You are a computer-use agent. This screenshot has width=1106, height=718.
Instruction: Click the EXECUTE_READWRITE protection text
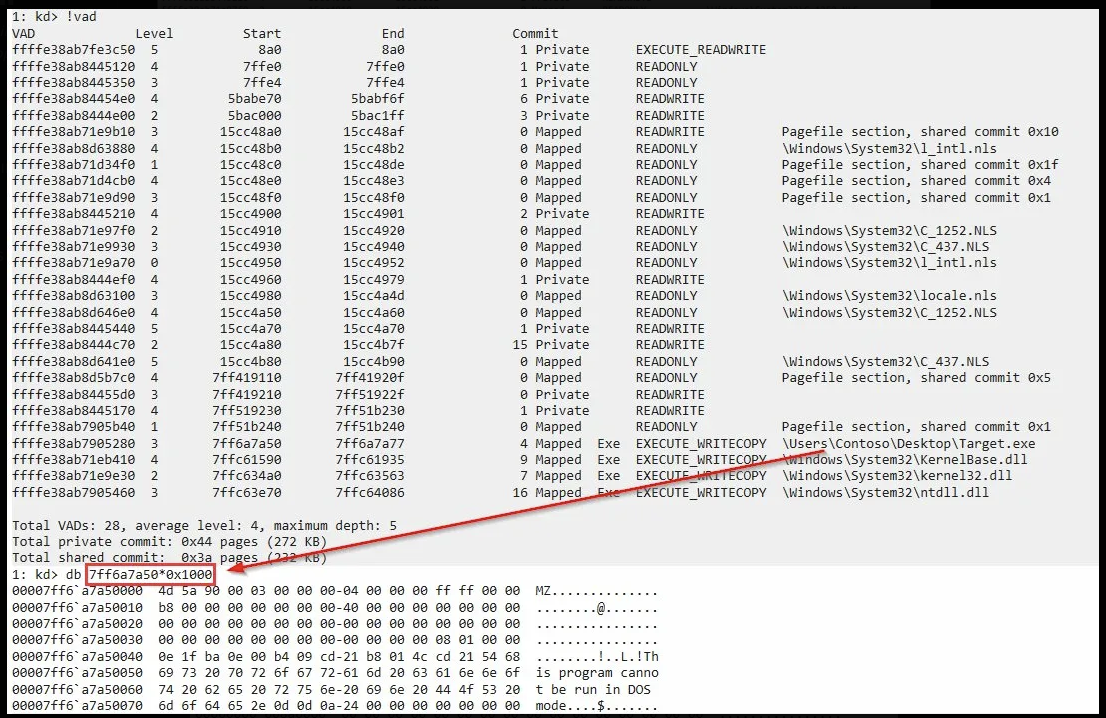pyautogui.click(x=700, y=50)
